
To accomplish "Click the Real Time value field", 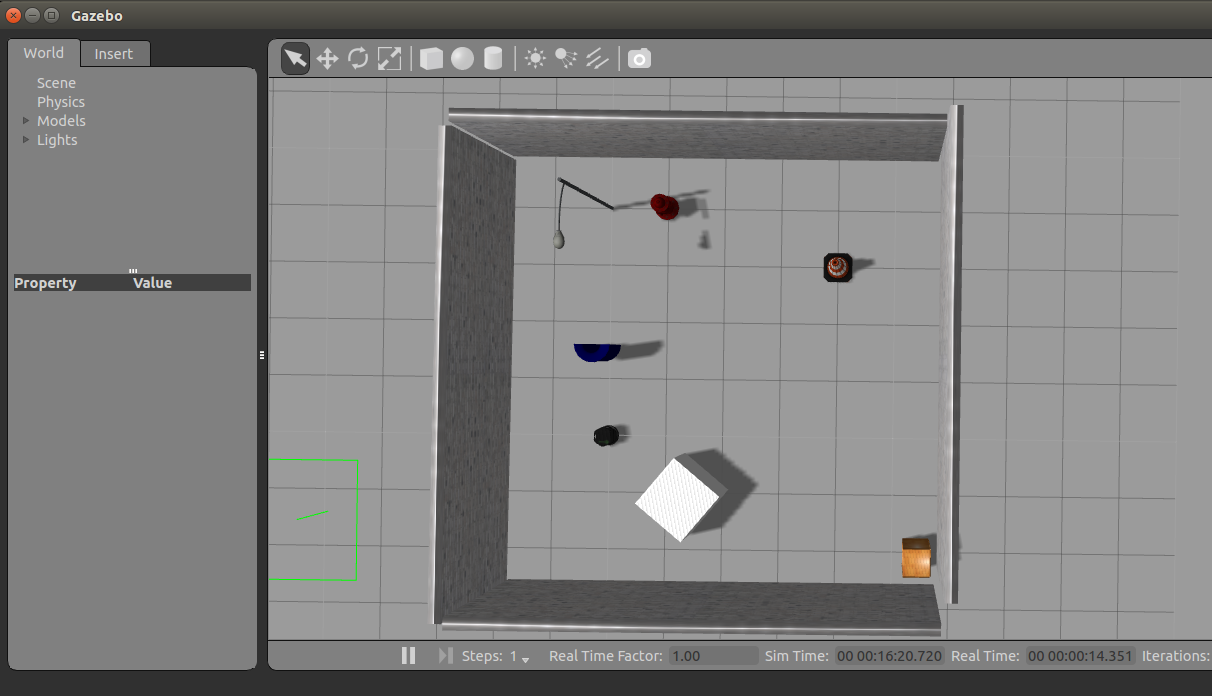I will pos(1080,656).
